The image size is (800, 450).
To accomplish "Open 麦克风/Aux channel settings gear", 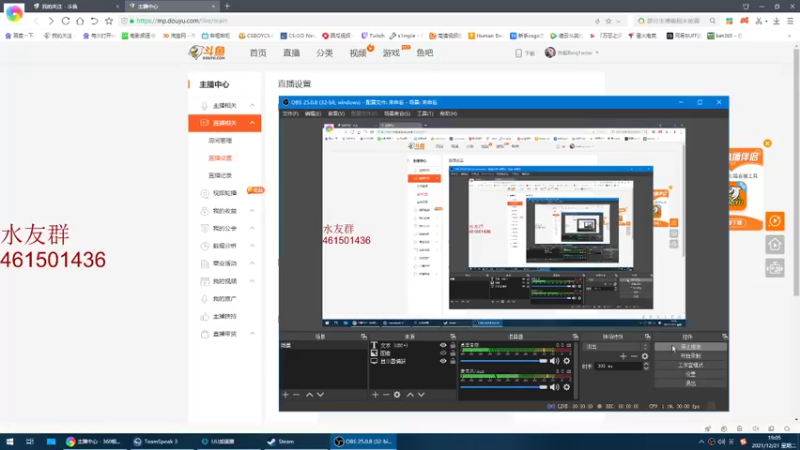I will tap(566, 387).
